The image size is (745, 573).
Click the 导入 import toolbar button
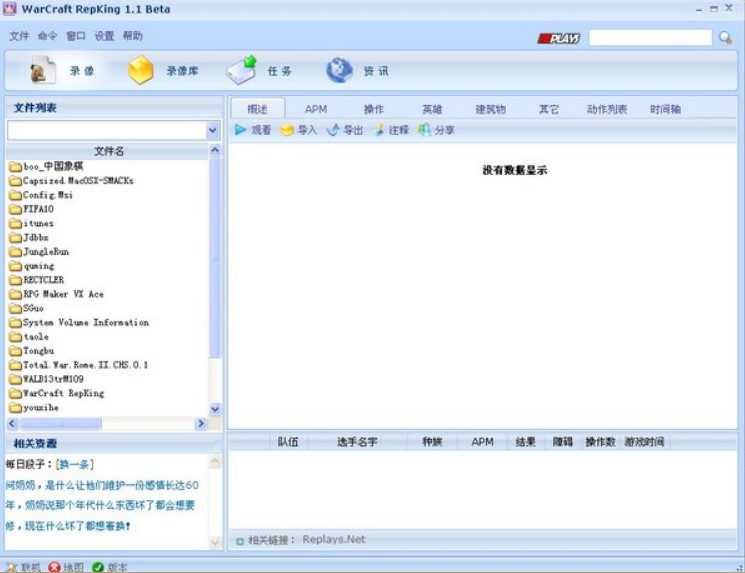point(298,130)
